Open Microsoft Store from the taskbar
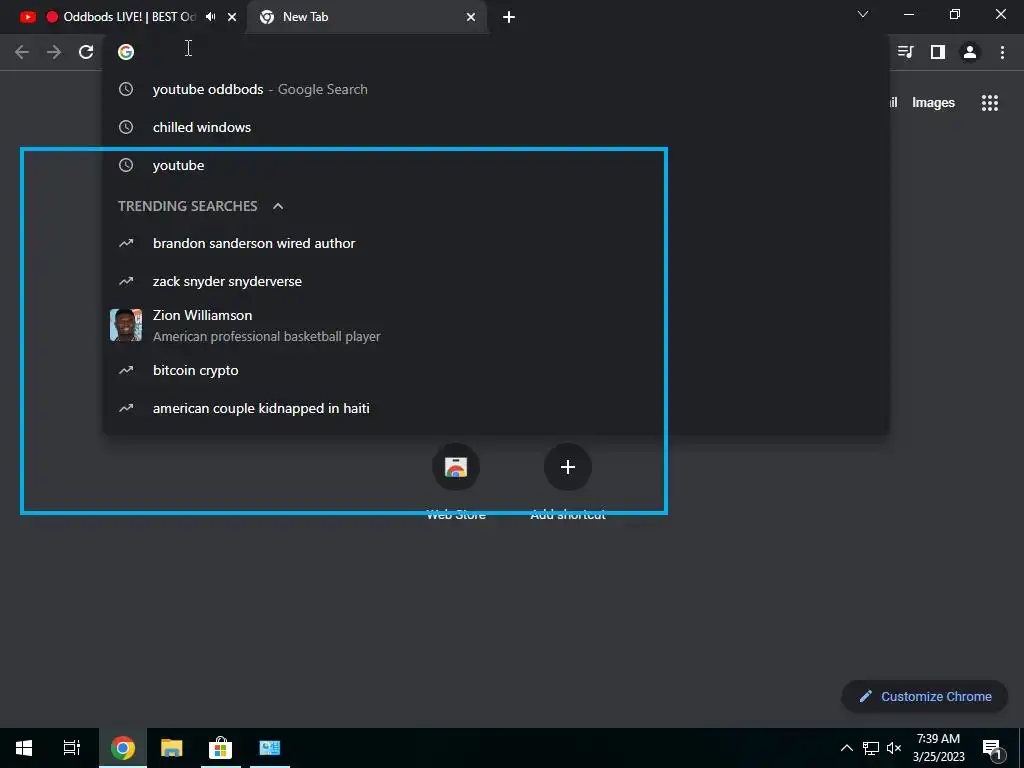The image size is (1024, 768). [221, 748]
